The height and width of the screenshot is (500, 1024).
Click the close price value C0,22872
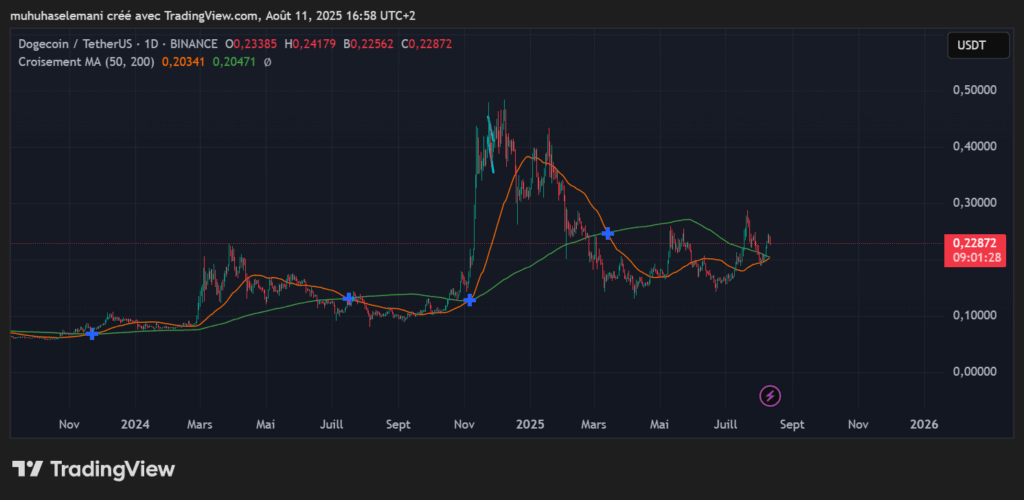(x=426, y=44)
